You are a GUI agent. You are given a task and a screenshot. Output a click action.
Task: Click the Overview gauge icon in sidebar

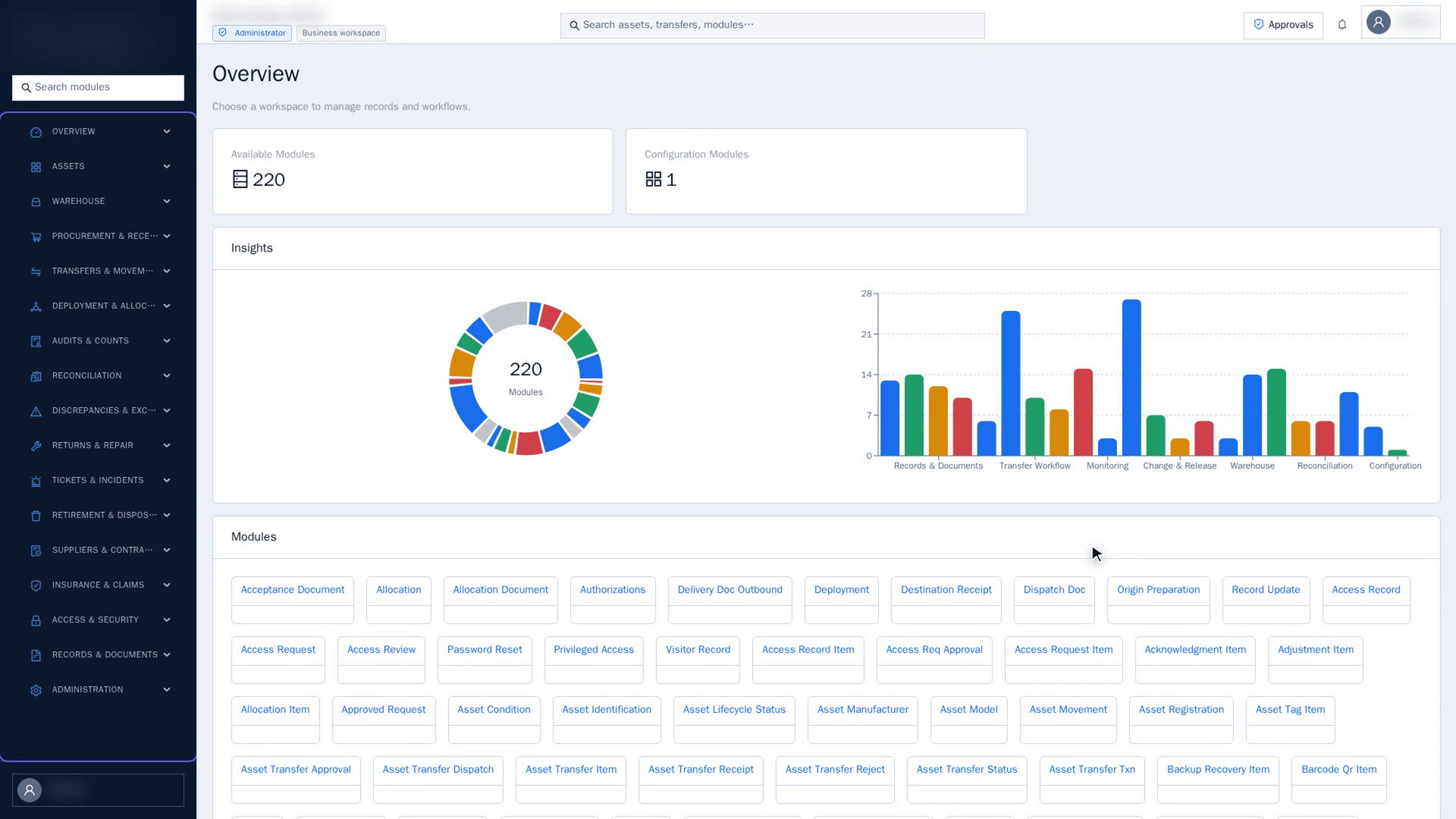(36, 132)
